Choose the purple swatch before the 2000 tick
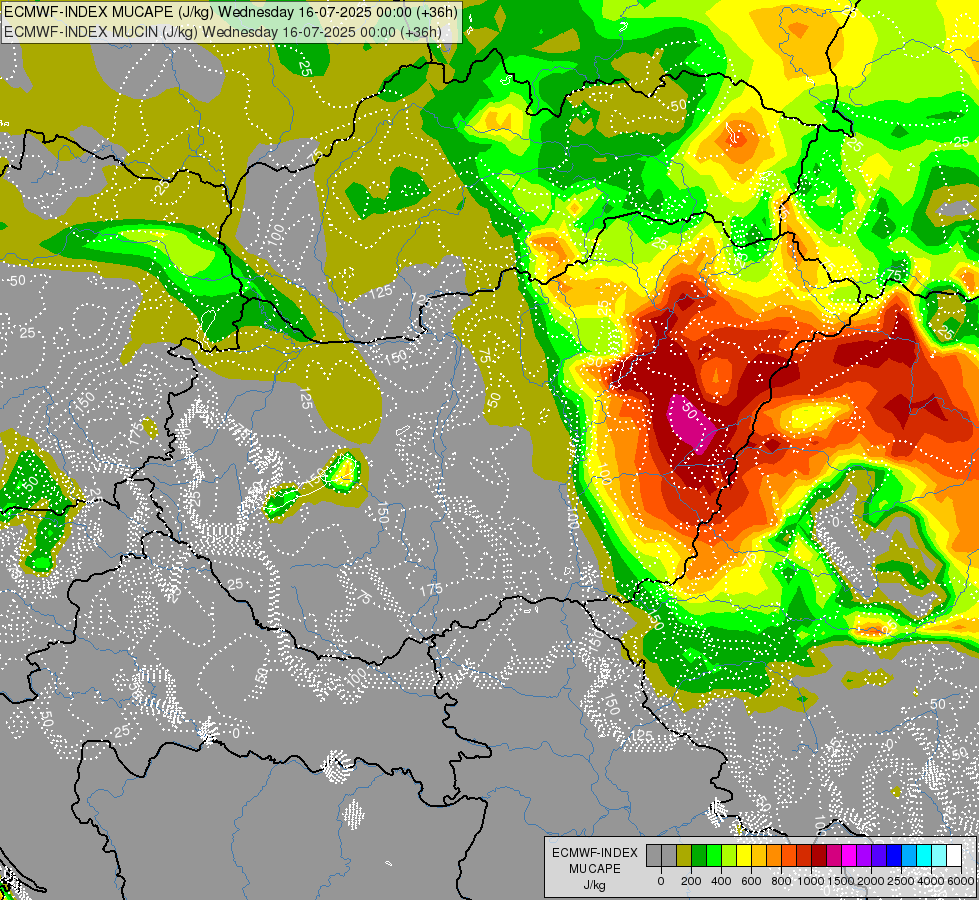The height and width of the screenshot is (900, 979). [x=864, y=856]
